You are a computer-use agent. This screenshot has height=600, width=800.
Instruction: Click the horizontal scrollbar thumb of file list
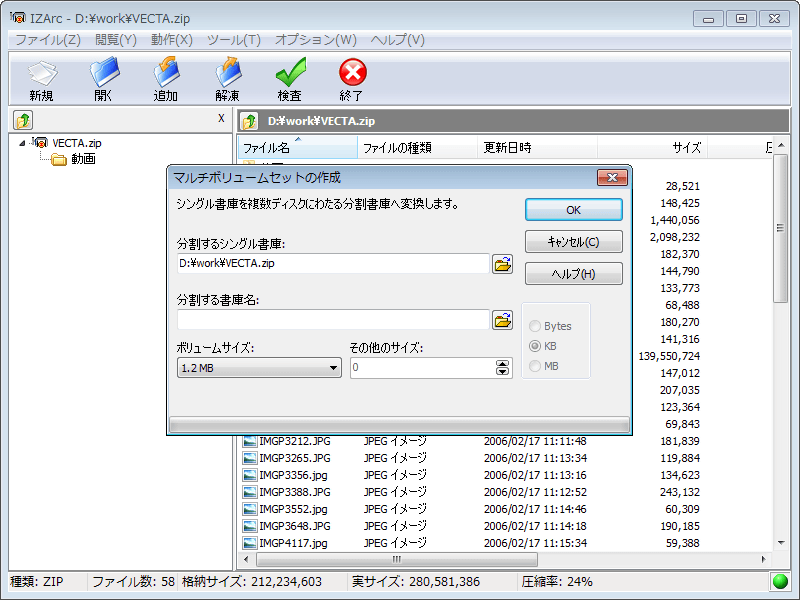click(x=396, y=559)
